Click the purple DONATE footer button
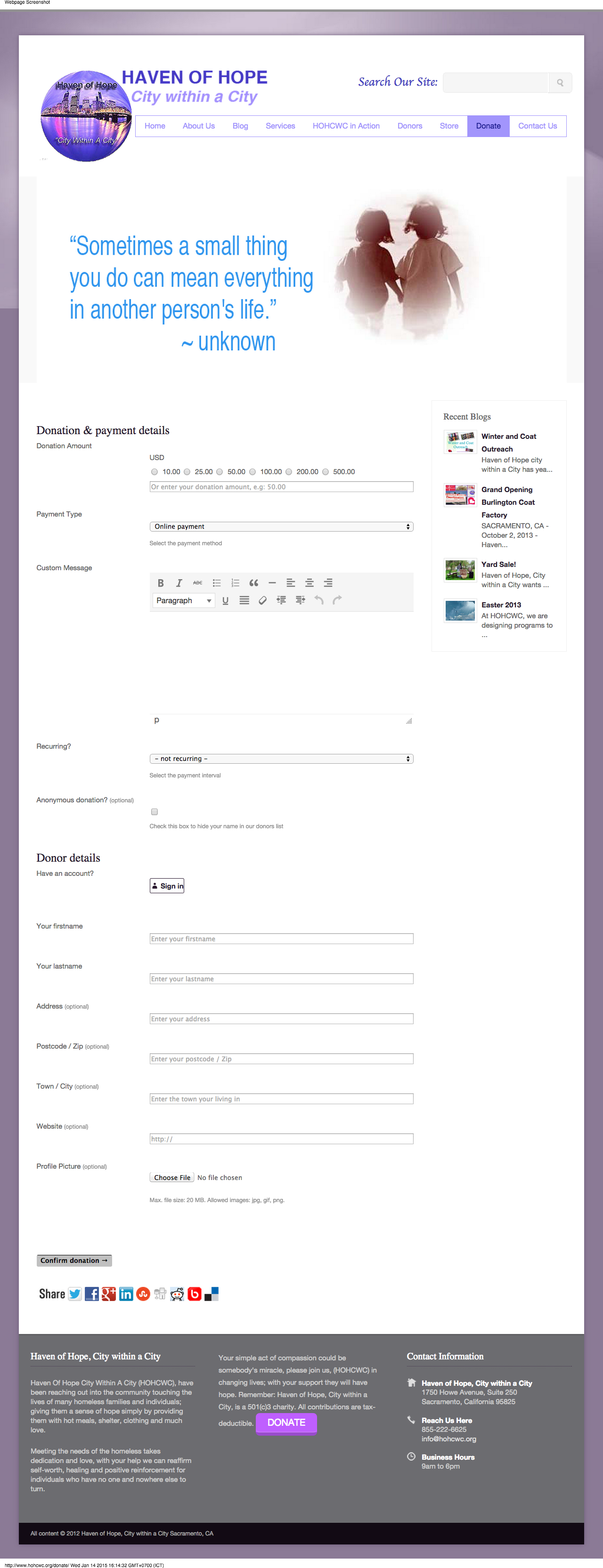 (286, 1423)
